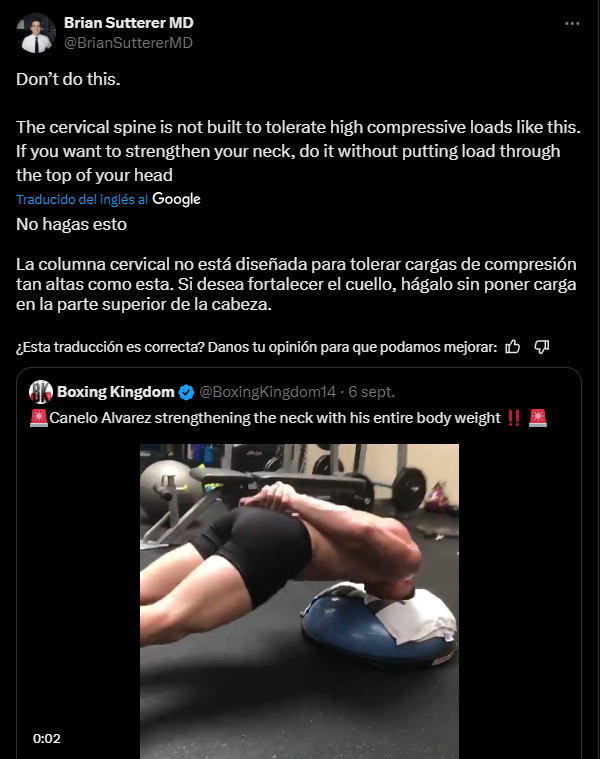Click the @BrianSuttererMD handle
This screenshot has width=600, height=759.
click(128, 43)
